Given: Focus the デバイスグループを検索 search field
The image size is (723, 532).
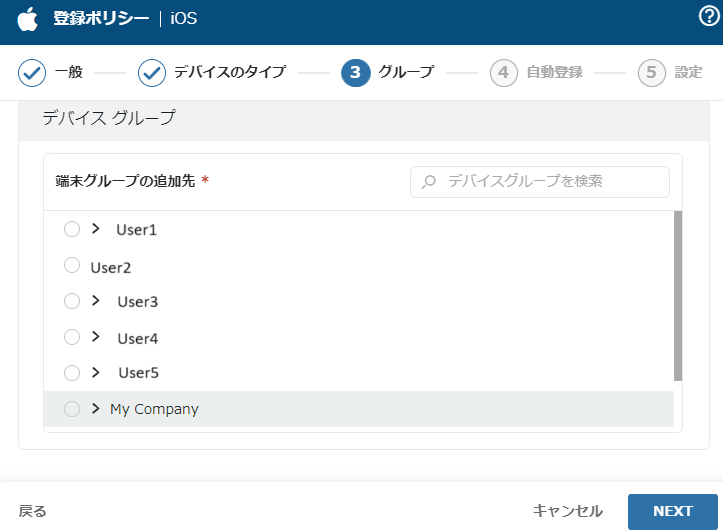Looking at the screenshot, I should point(539,182).
